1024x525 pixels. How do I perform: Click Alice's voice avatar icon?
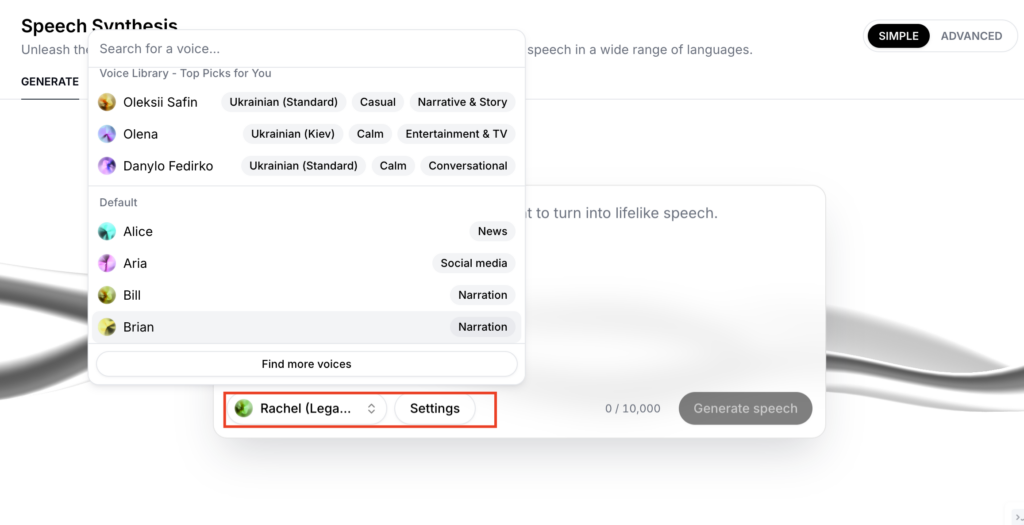pyautogui.click(x=107, y=231)
